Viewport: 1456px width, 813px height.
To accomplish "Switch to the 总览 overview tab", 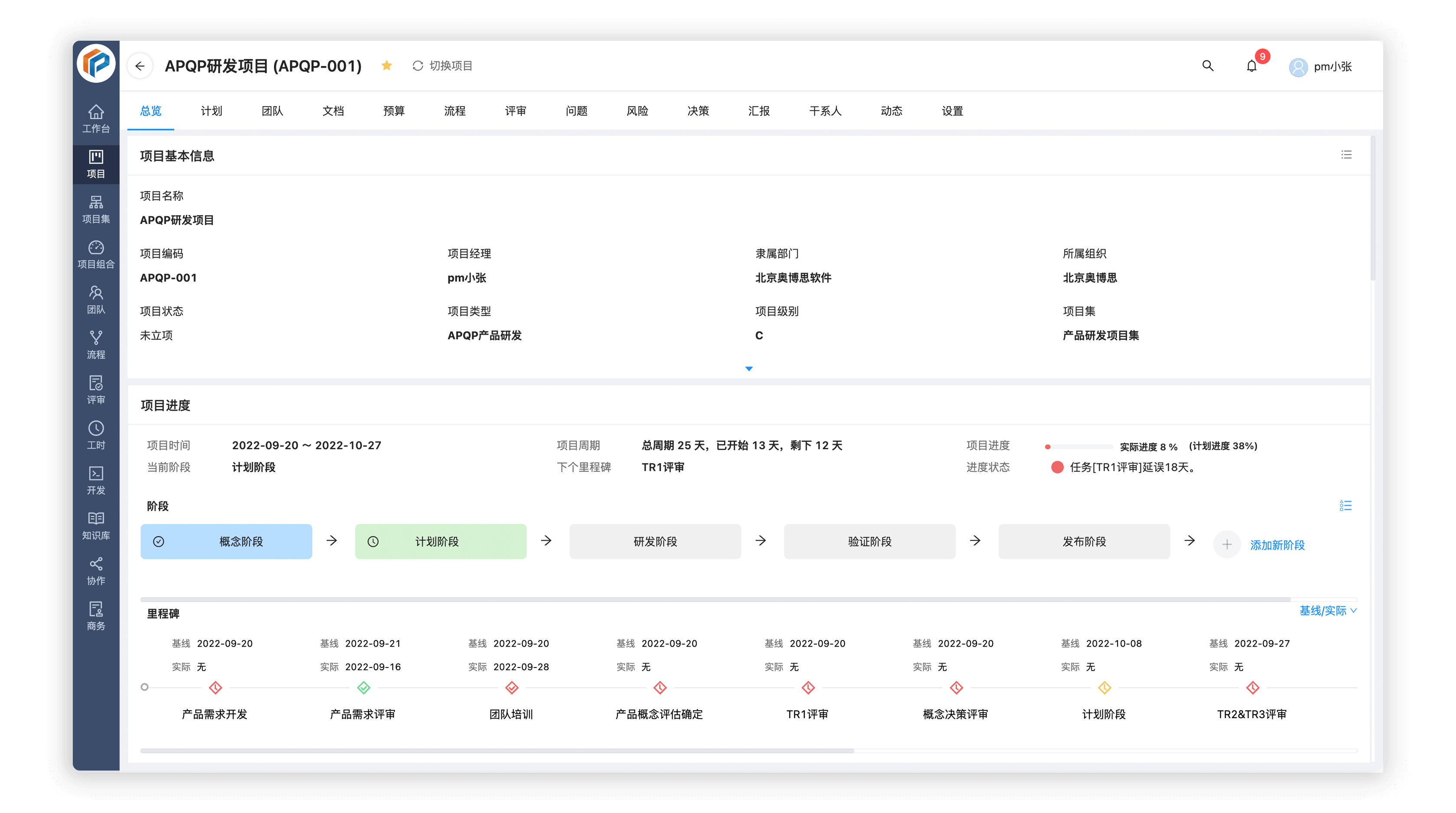I will [x=150, y=111].
